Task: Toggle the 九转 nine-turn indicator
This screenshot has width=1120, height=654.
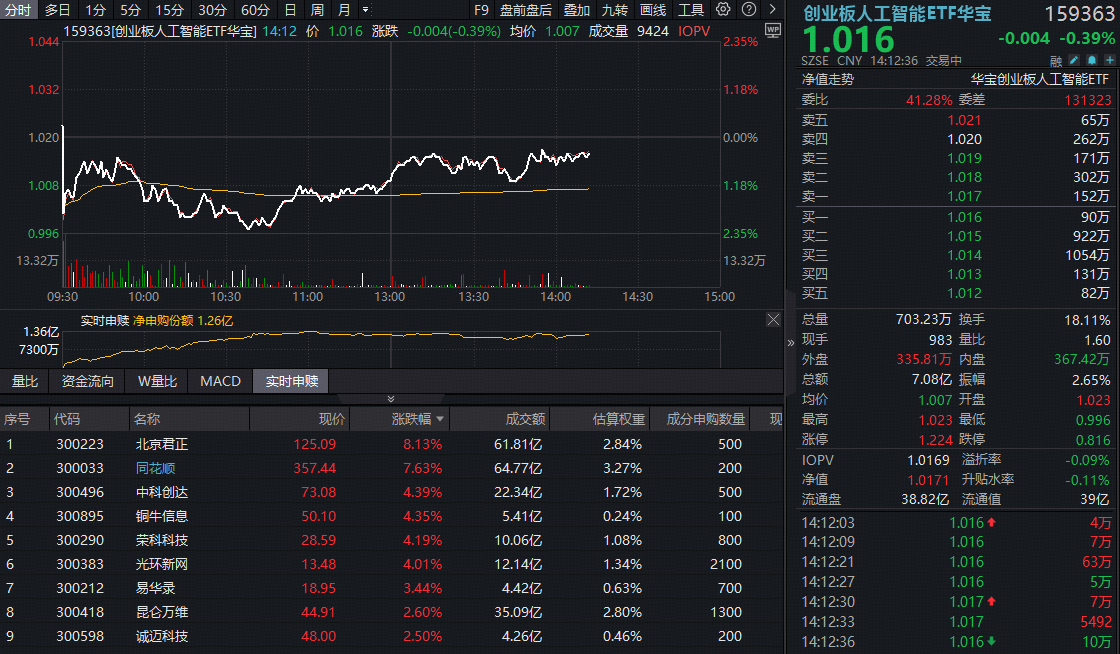Action: click(614, 11)
